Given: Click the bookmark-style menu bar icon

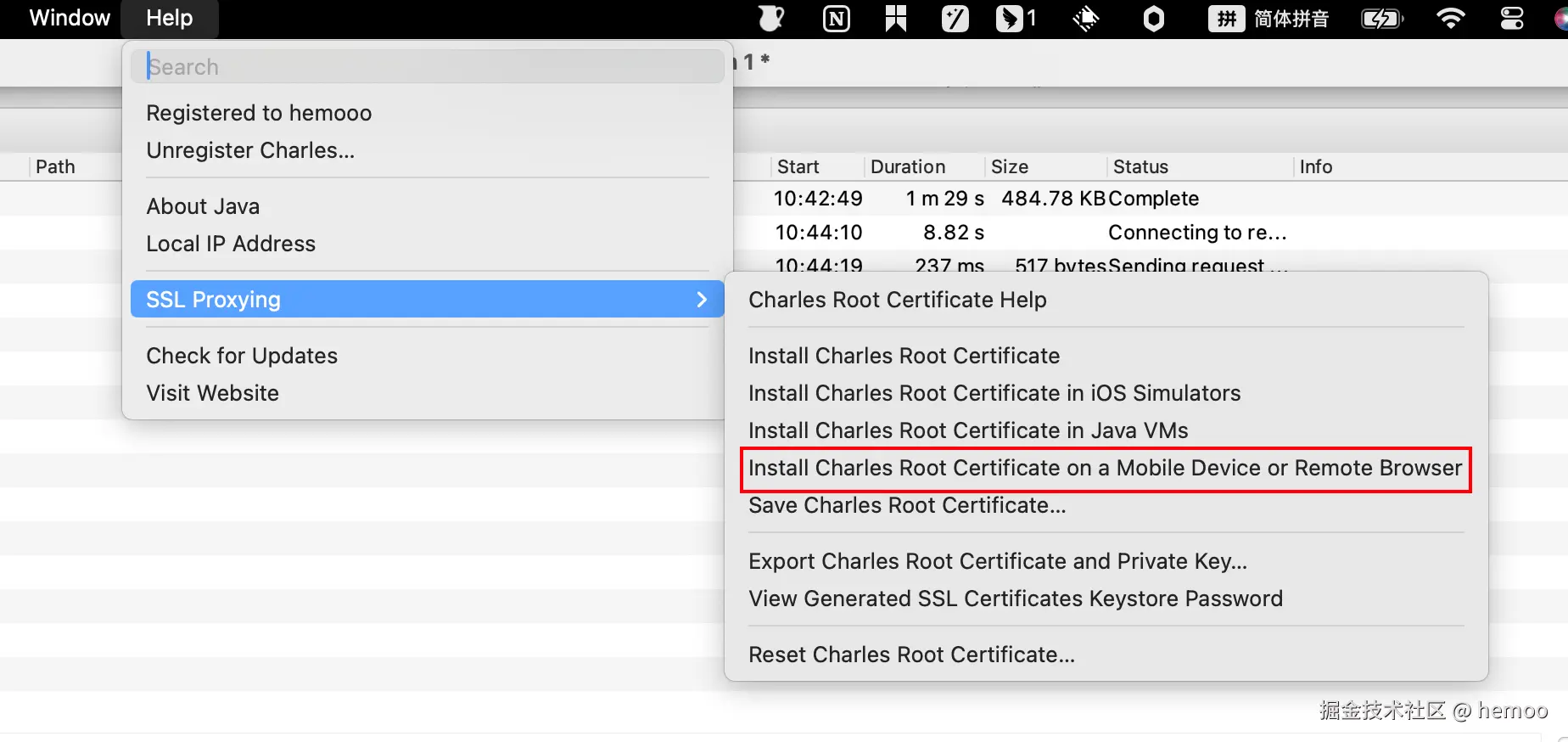Looking at the screenshot, I should pyautogui.click(x=895, y=18).
